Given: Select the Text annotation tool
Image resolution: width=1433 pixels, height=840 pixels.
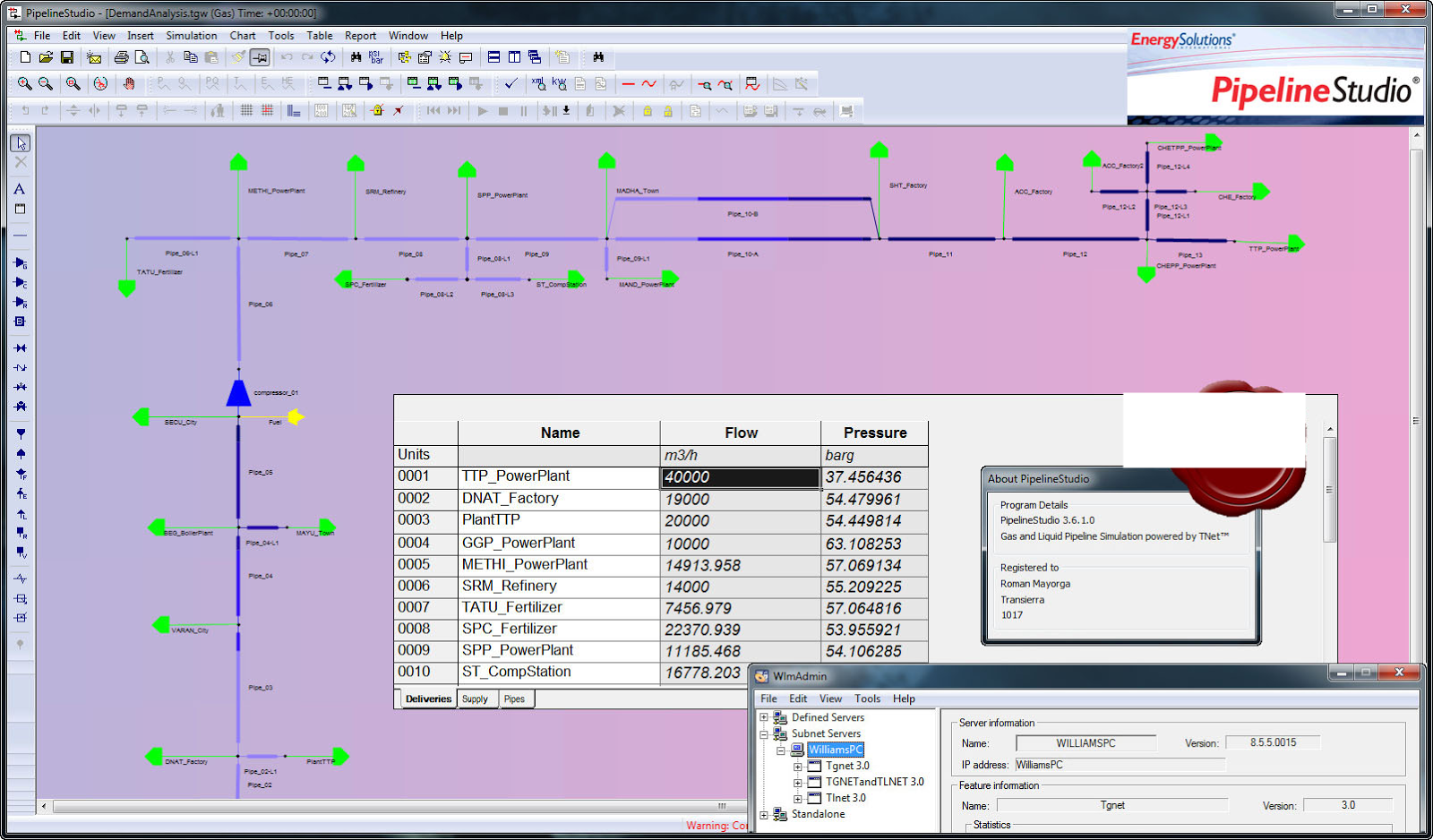Looking at the screenshot, I should [20, 189].
